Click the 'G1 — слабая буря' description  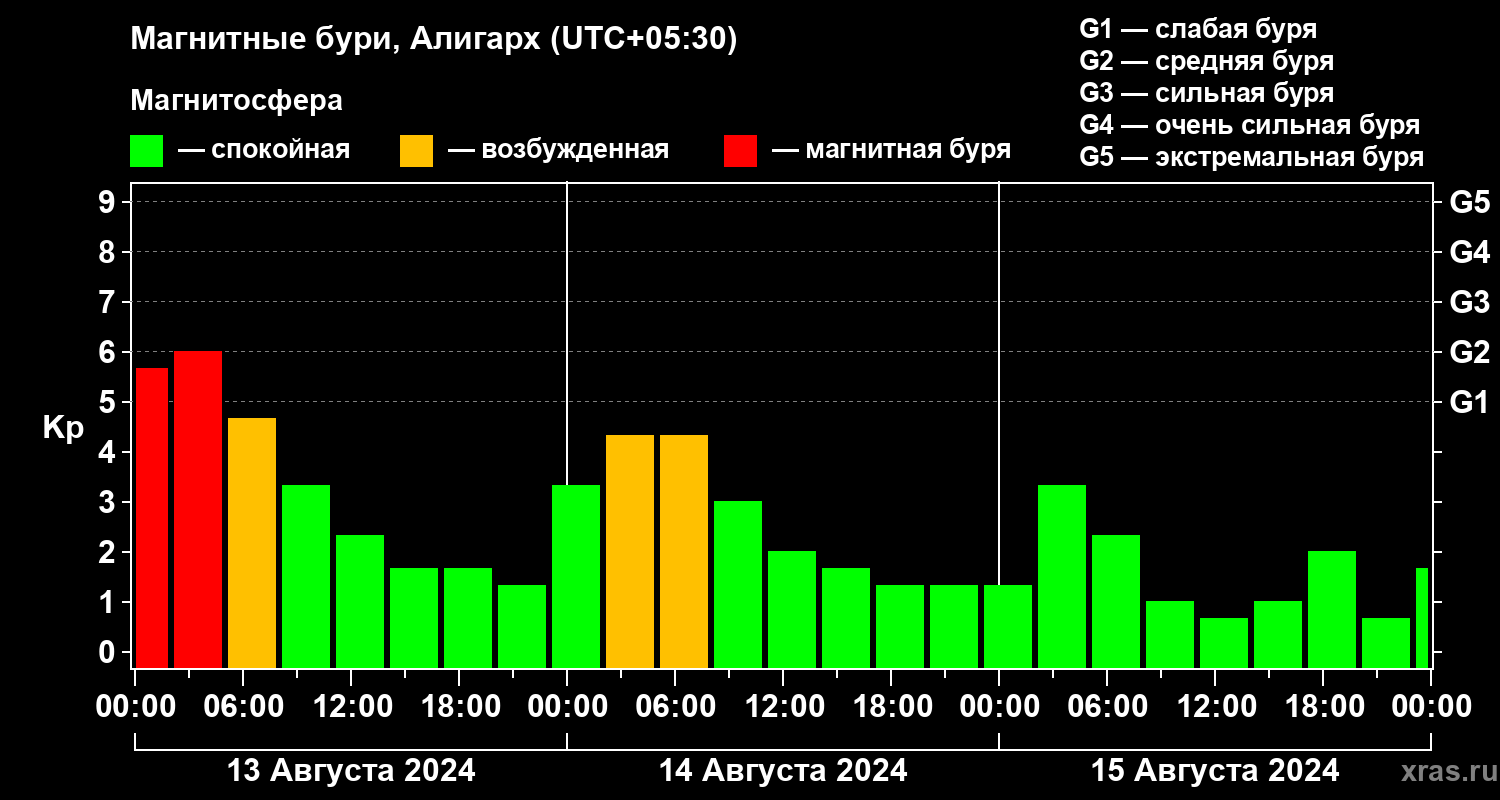(x=1198, y=29)
